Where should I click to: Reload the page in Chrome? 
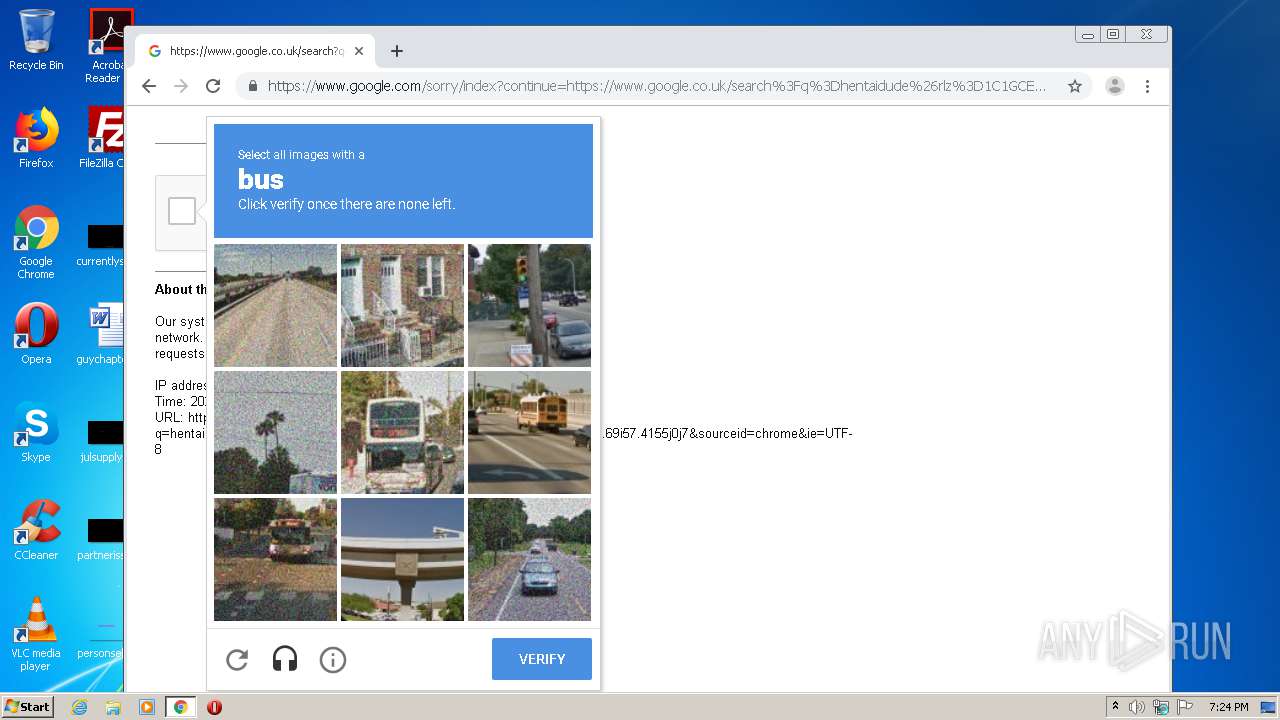click(213, 86)
